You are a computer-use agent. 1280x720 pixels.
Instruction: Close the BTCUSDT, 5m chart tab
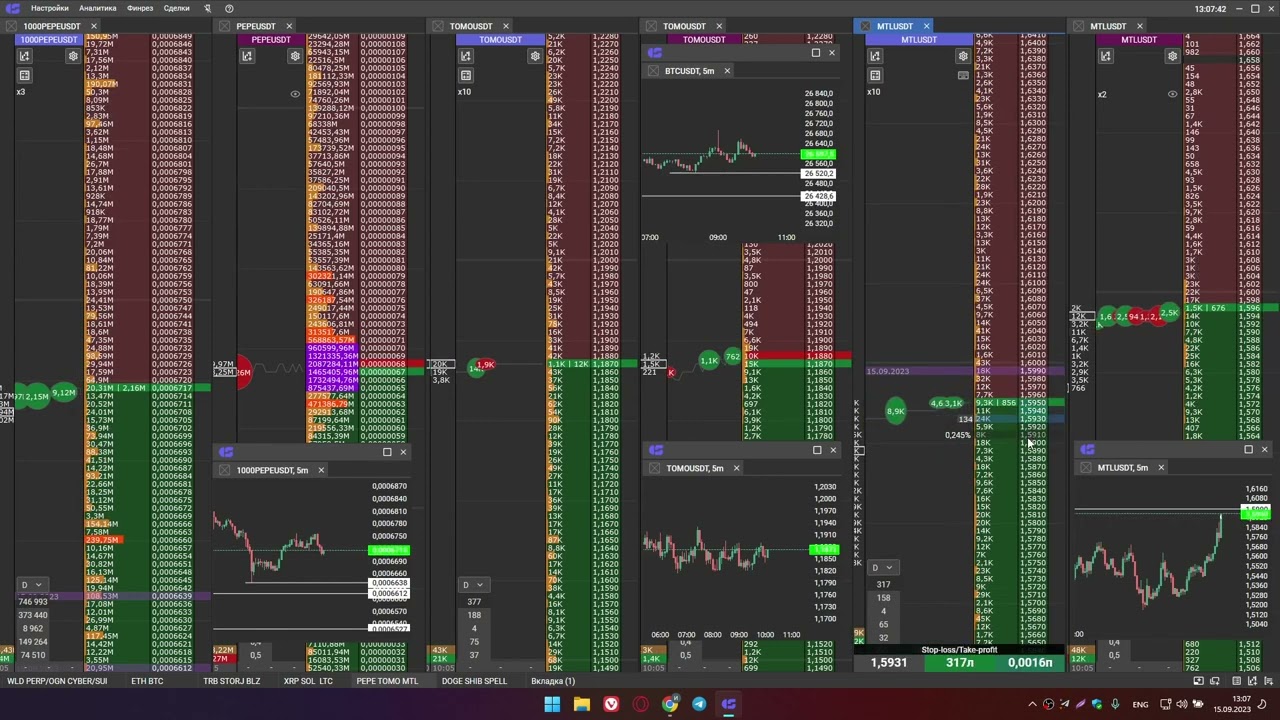click(727, 71)
